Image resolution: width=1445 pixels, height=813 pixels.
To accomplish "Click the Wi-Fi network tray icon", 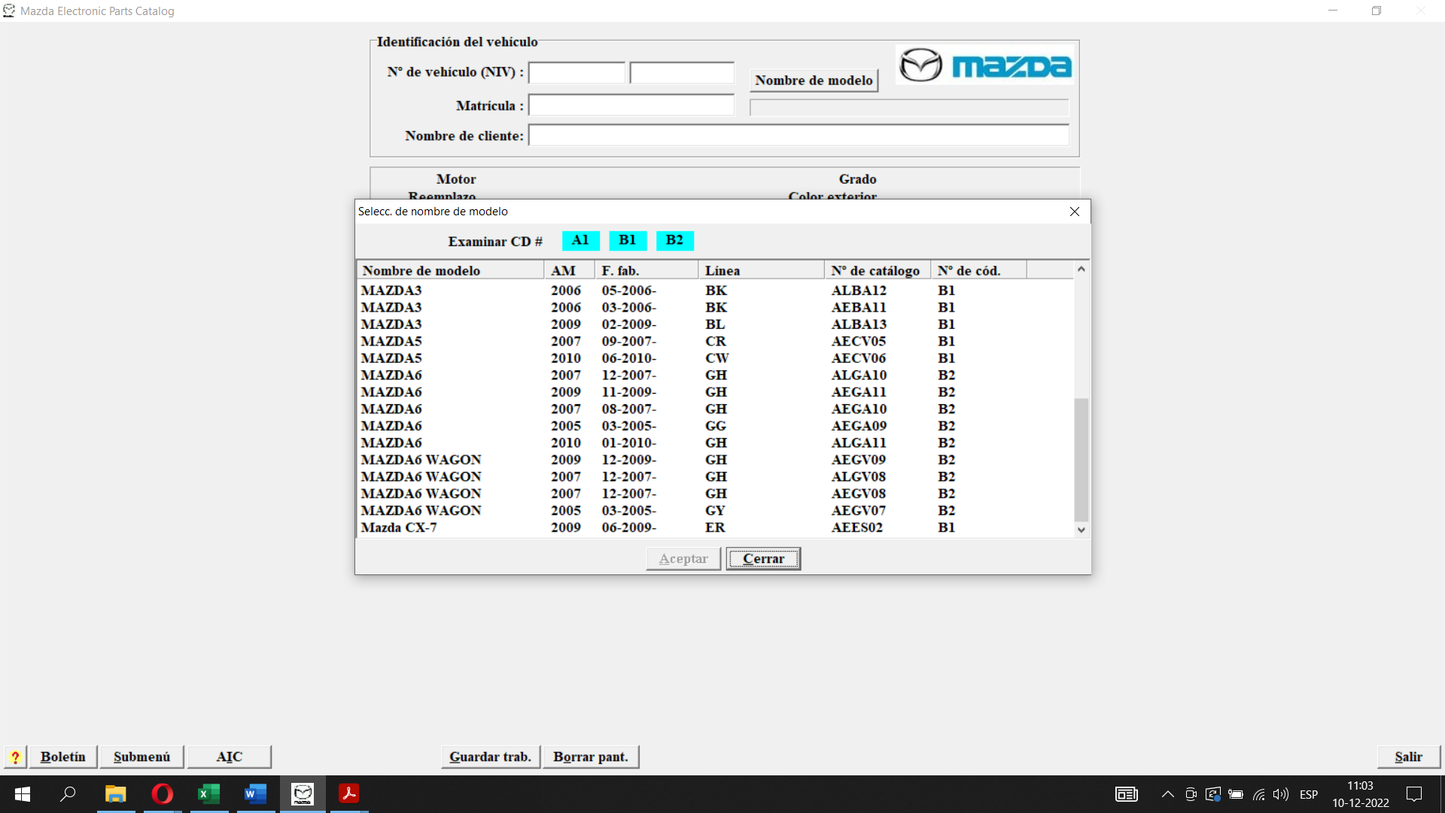I will pyautogui.click(x=1259, y=795).
